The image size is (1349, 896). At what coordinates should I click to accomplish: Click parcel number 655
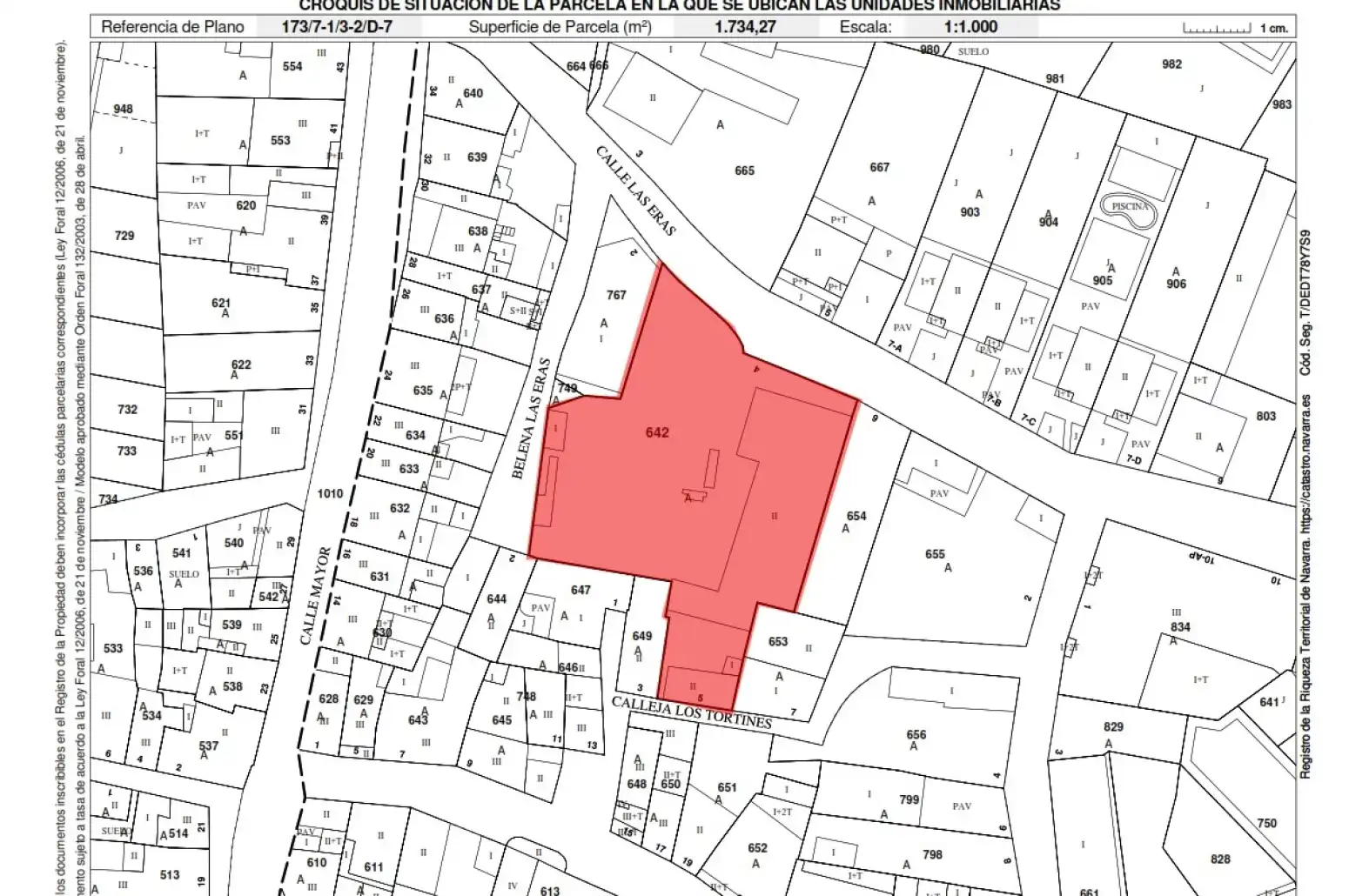pyautogui.click(x=935, y=553)
